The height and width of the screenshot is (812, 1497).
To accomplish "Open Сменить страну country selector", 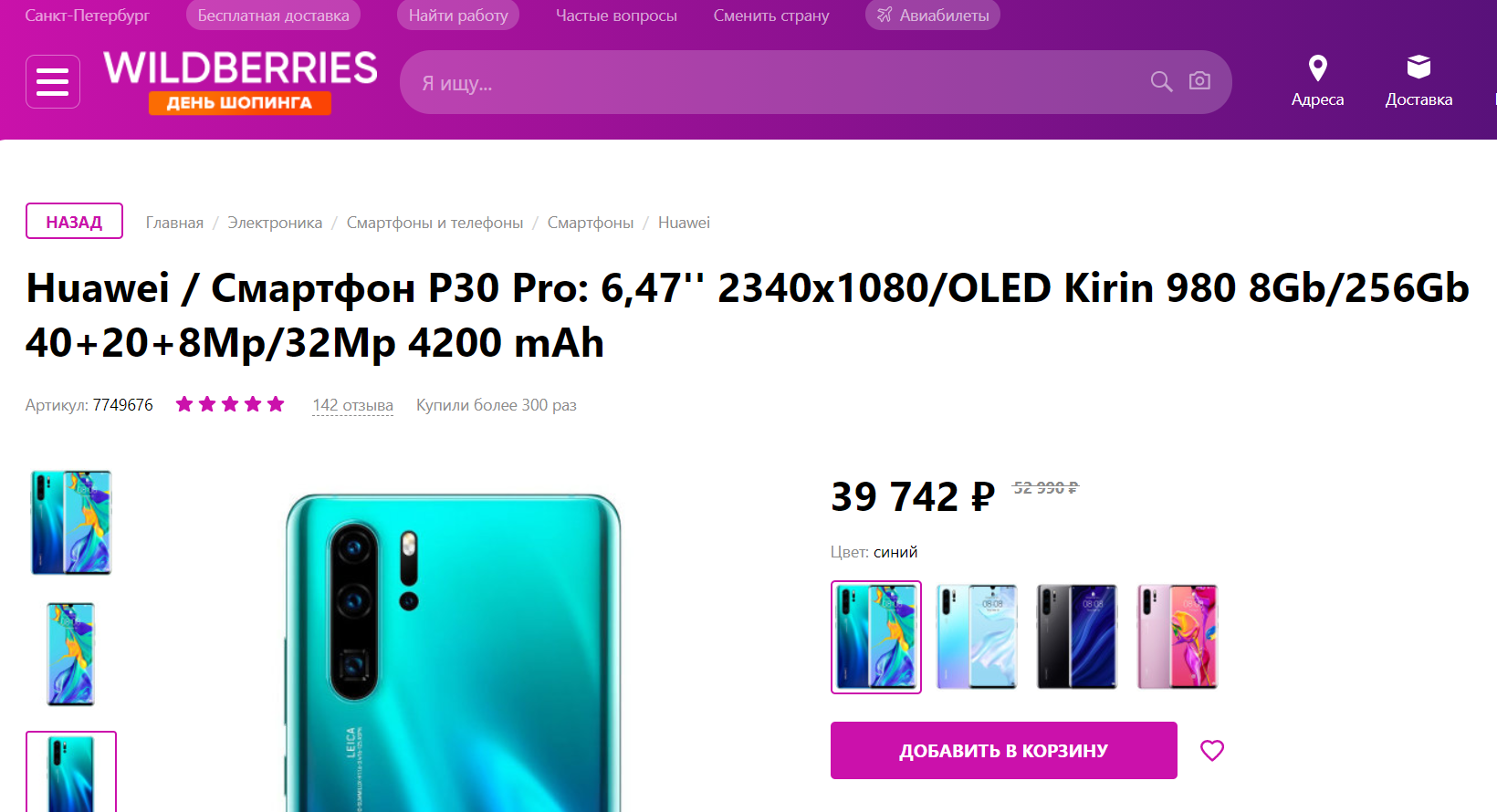I will click(771, 16).
